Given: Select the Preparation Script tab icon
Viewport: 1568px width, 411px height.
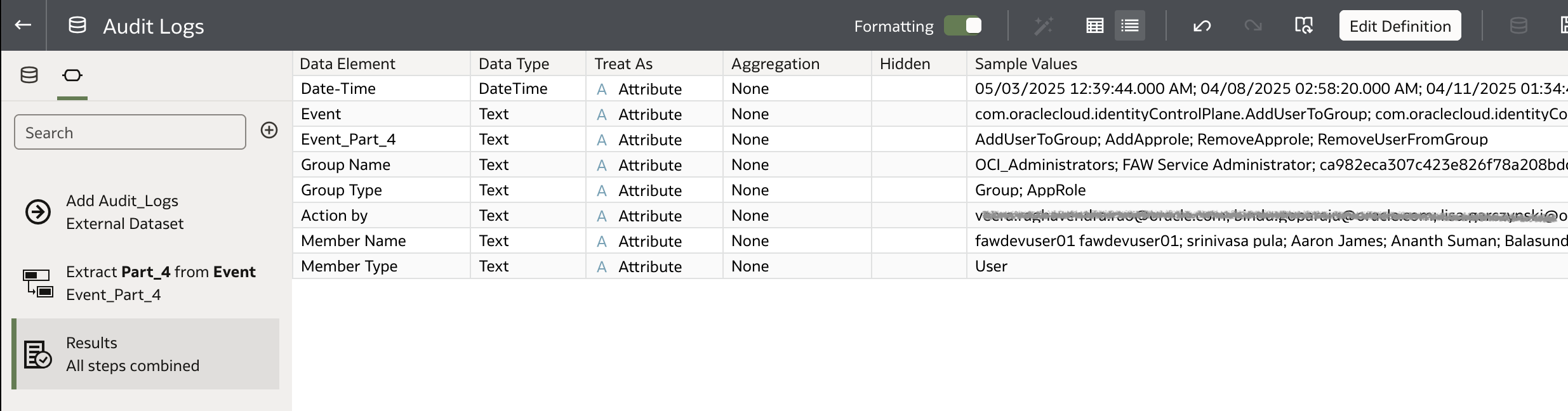Looking at the screenshot, I should [x=72, y=75].
